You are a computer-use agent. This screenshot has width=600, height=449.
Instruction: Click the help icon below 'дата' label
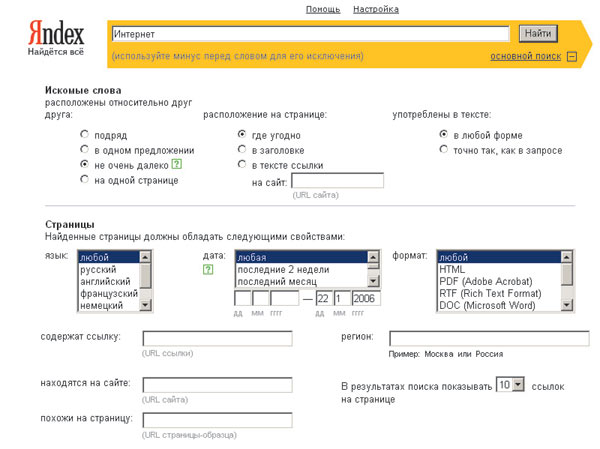coord(208,270)
